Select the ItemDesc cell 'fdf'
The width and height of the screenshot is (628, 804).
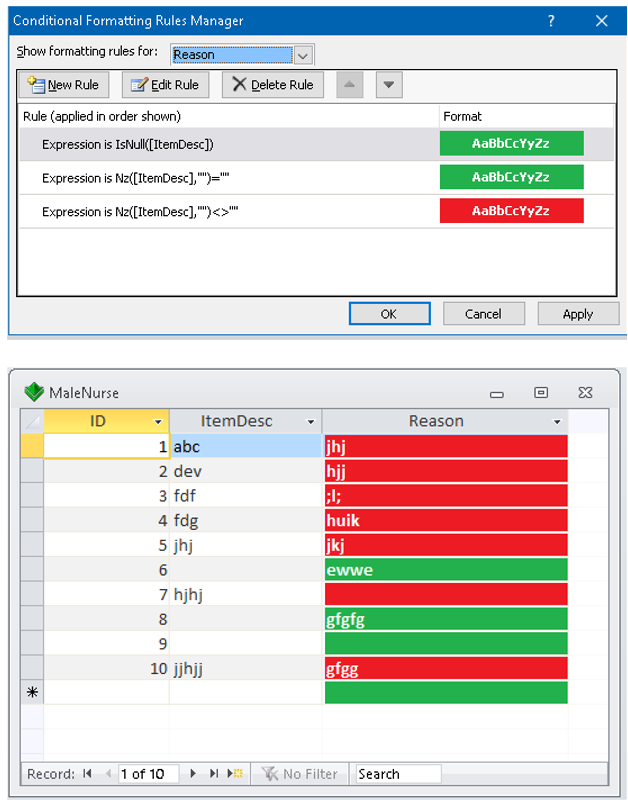(246, 495)
